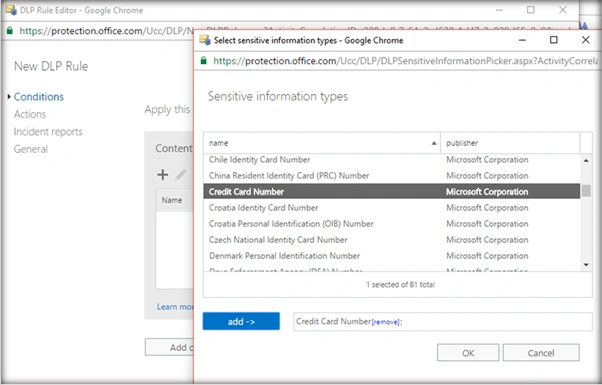This screenshot has width=602, height=385.
Task: Click the scroll down arrow of the list
Action: (x=586, y=265)
